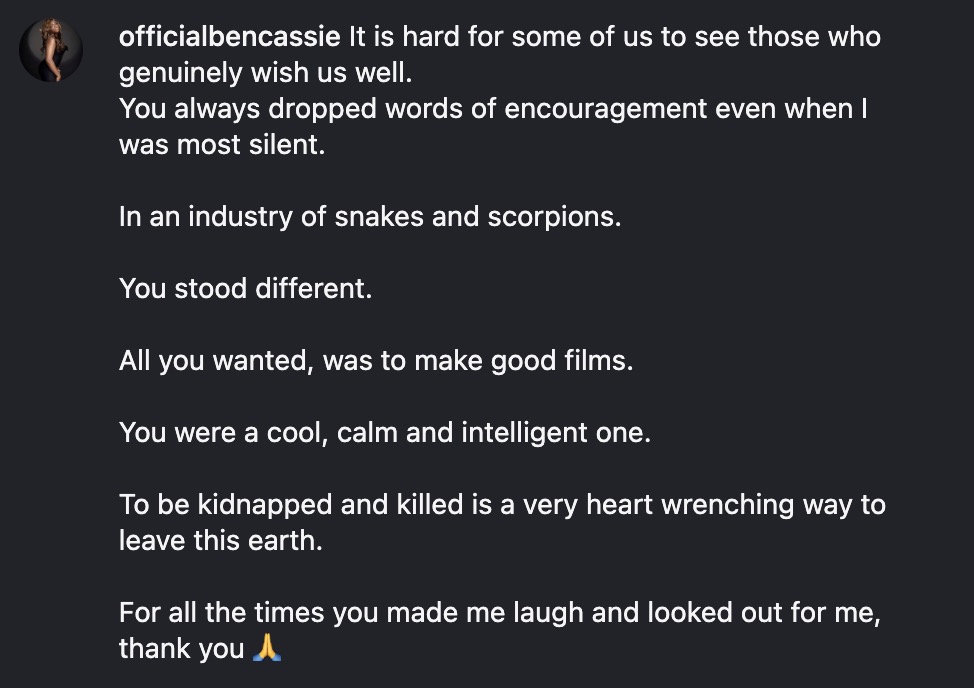Click the text "leave this earth."
This screenshot has height=688, width=974.
click(221, 540)
